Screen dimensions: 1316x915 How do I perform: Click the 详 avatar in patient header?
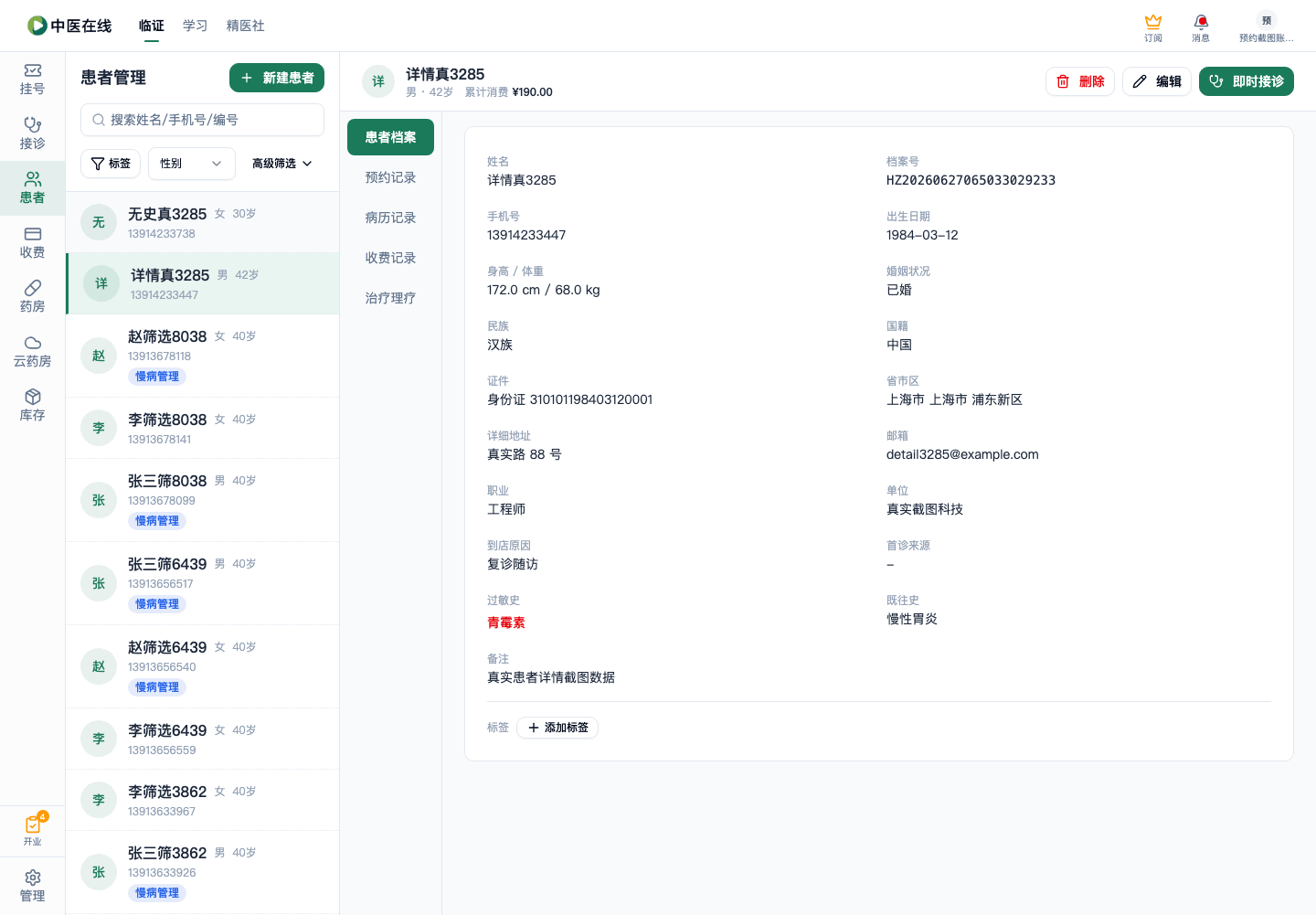(x=378, y=81)
